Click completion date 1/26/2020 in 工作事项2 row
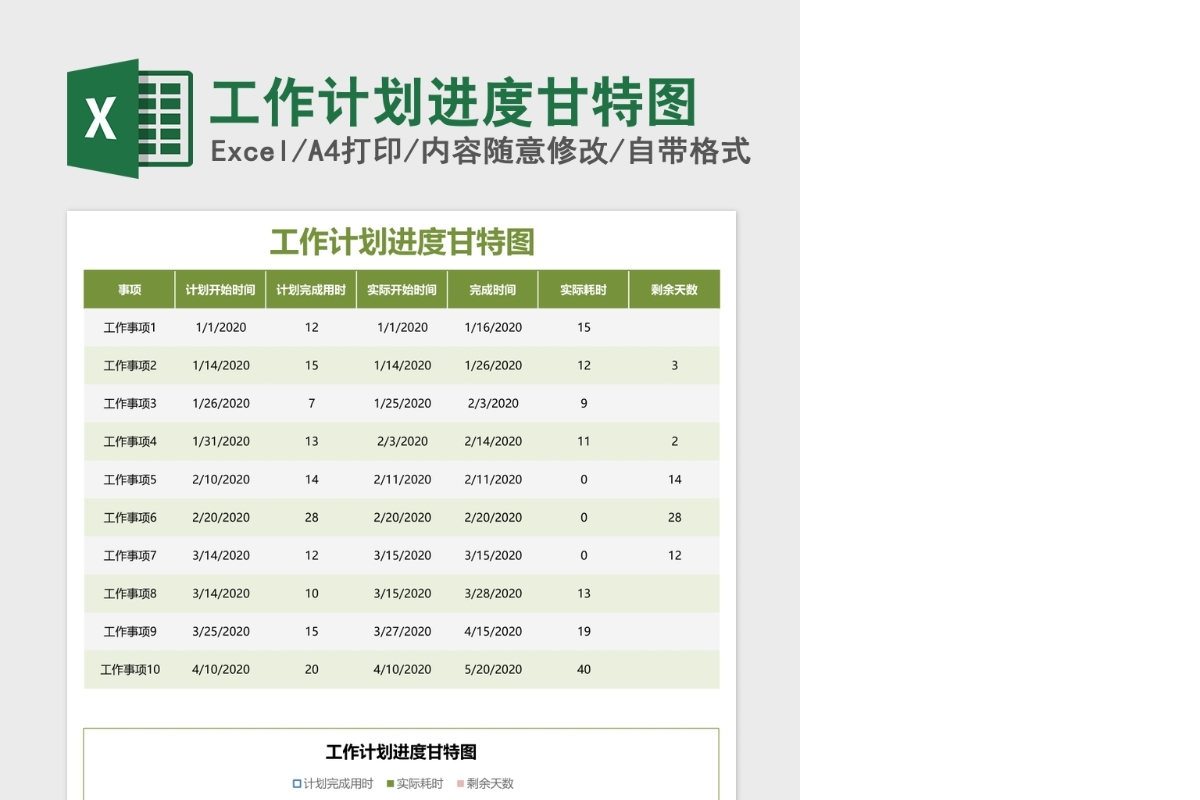 pos(493,365)
